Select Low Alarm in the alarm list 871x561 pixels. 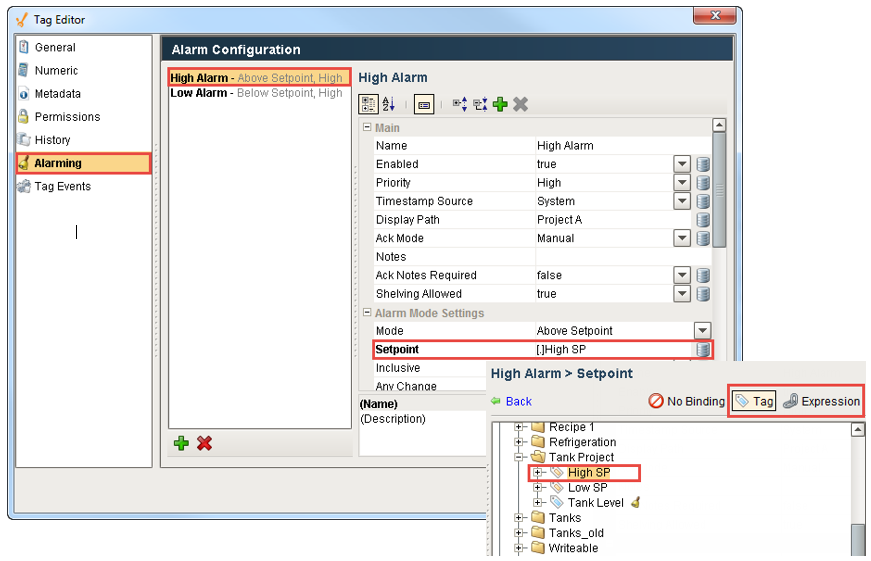[x=199, y=93]
